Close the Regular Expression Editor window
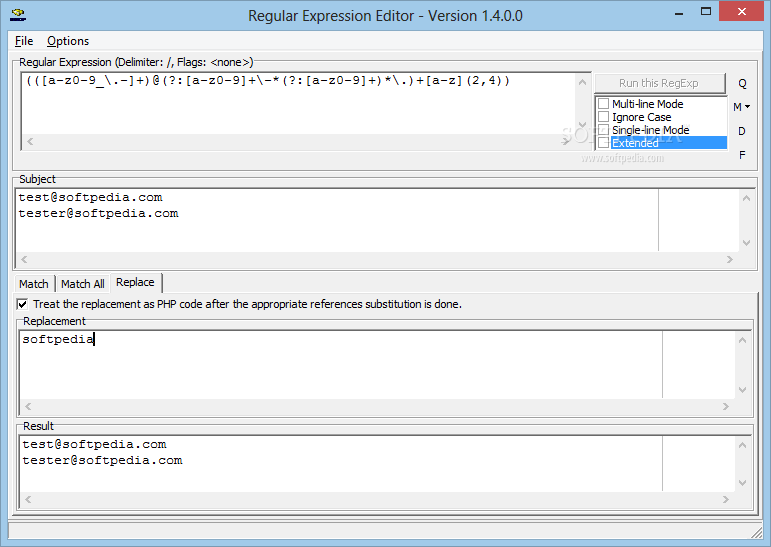Image resolution: width=771 pixels, height=547 pixels. tap(741, 12)
